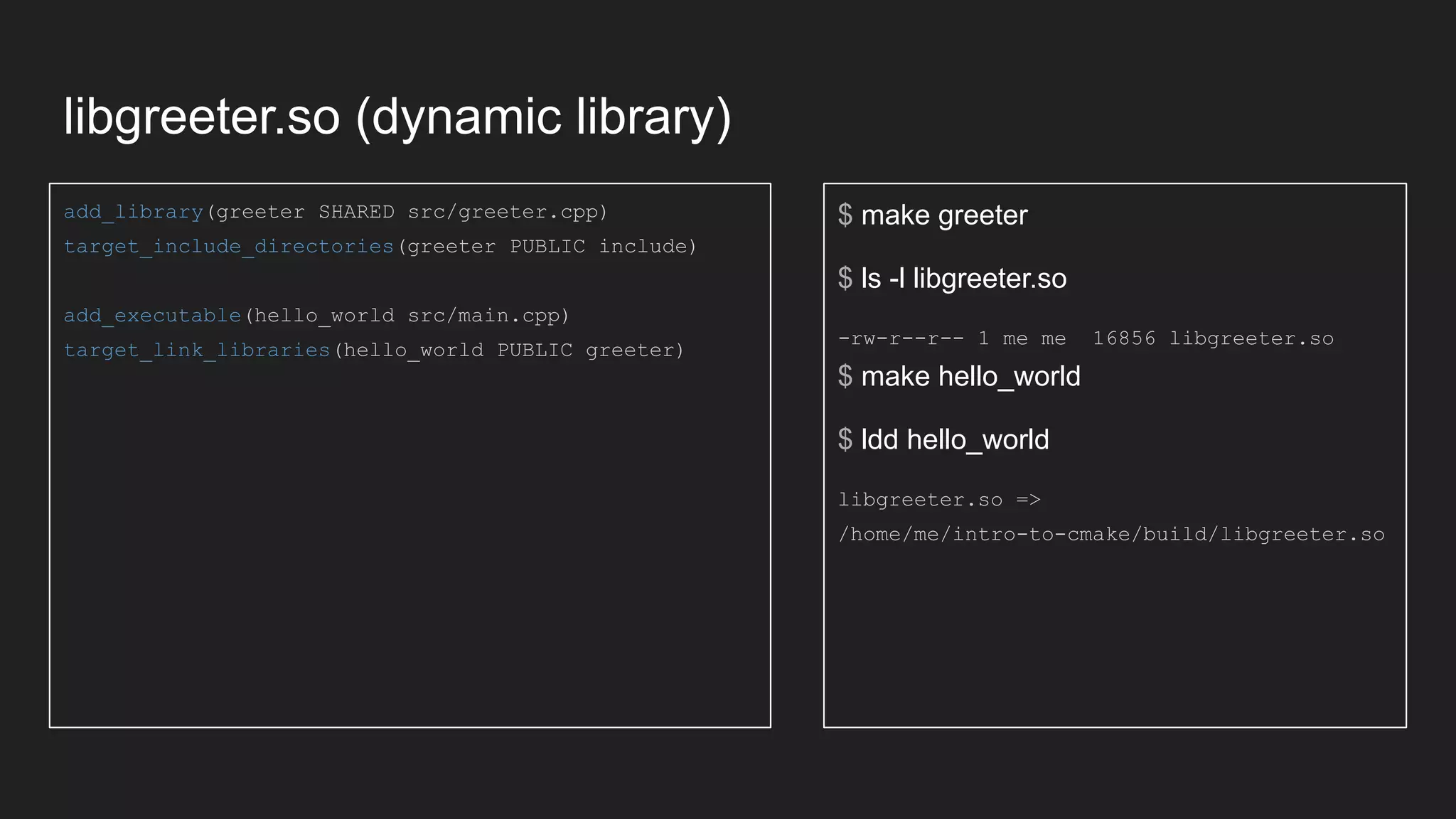Click the 'libgreeter.so =>' output line
1456x819 pixels.
(938, 500)
